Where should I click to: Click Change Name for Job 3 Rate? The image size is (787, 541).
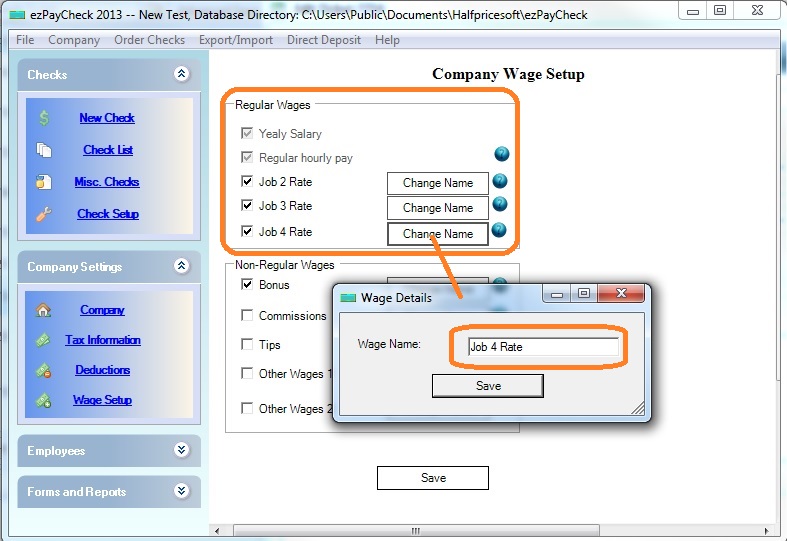437,208
